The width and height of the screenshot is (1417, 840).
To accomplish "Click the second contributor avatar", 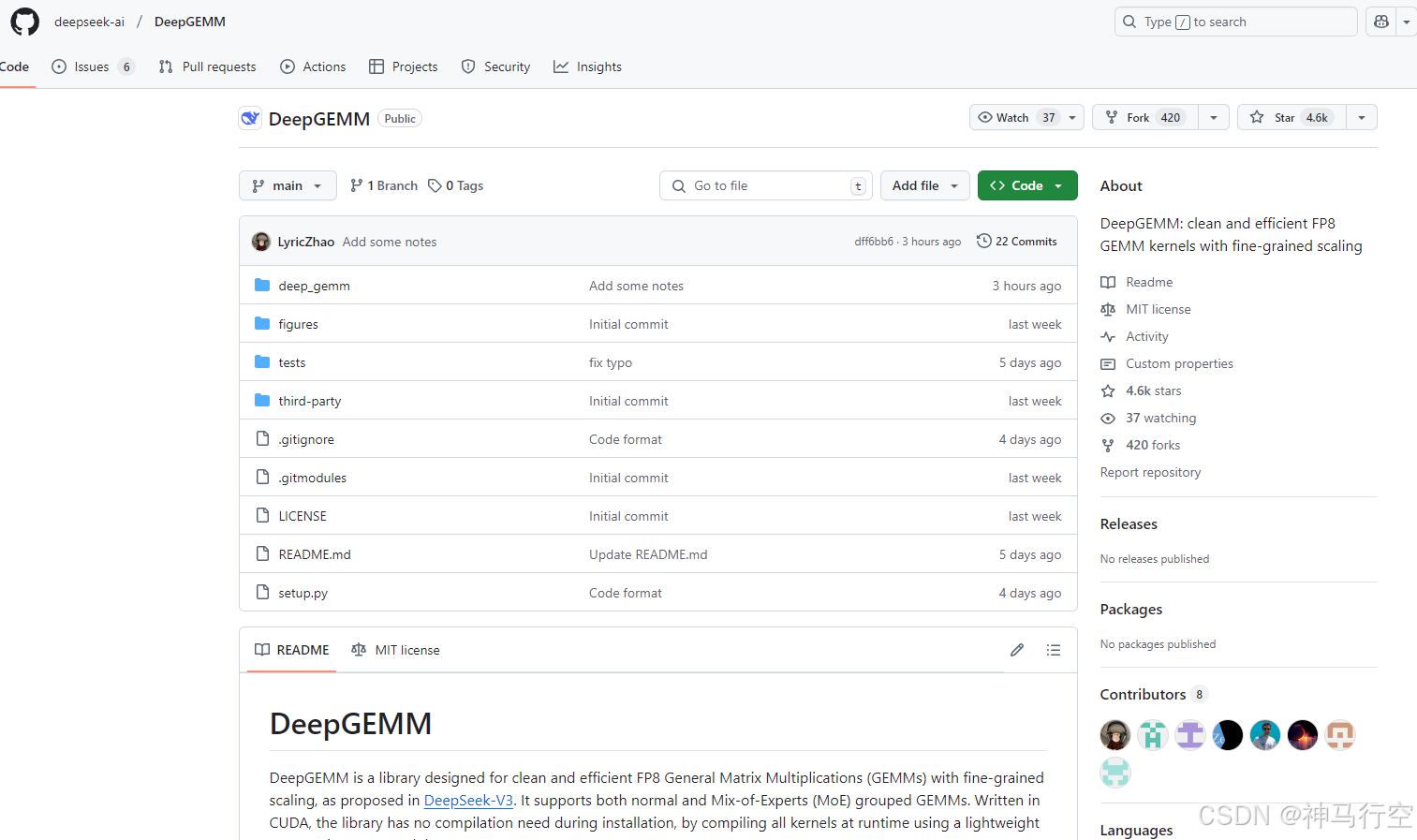I will coord(1153,735).
